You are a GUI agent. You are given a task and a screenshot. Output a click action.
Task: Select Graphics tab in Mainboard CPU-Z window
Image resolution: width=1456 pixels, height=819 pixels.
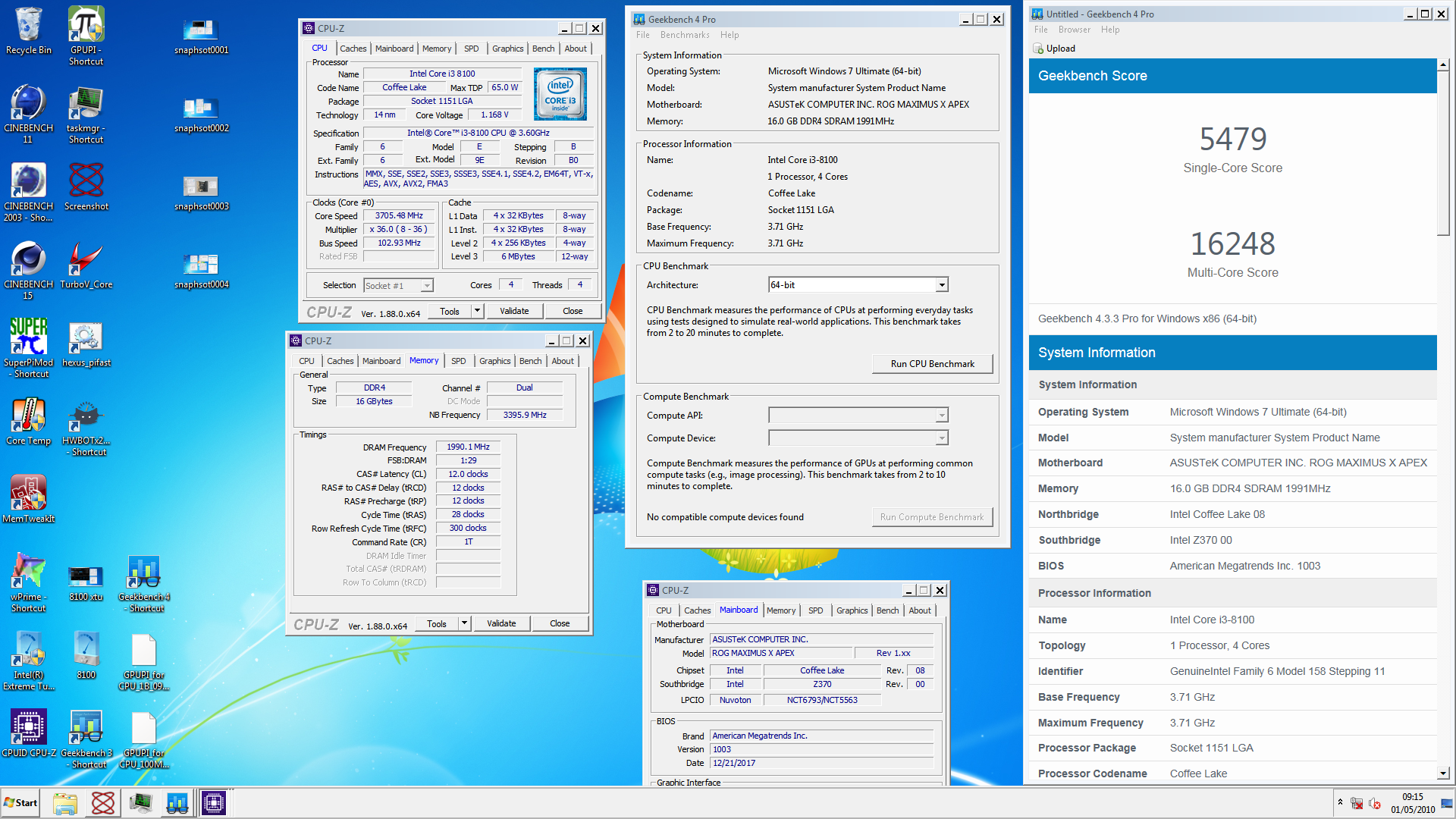(852, 610)
